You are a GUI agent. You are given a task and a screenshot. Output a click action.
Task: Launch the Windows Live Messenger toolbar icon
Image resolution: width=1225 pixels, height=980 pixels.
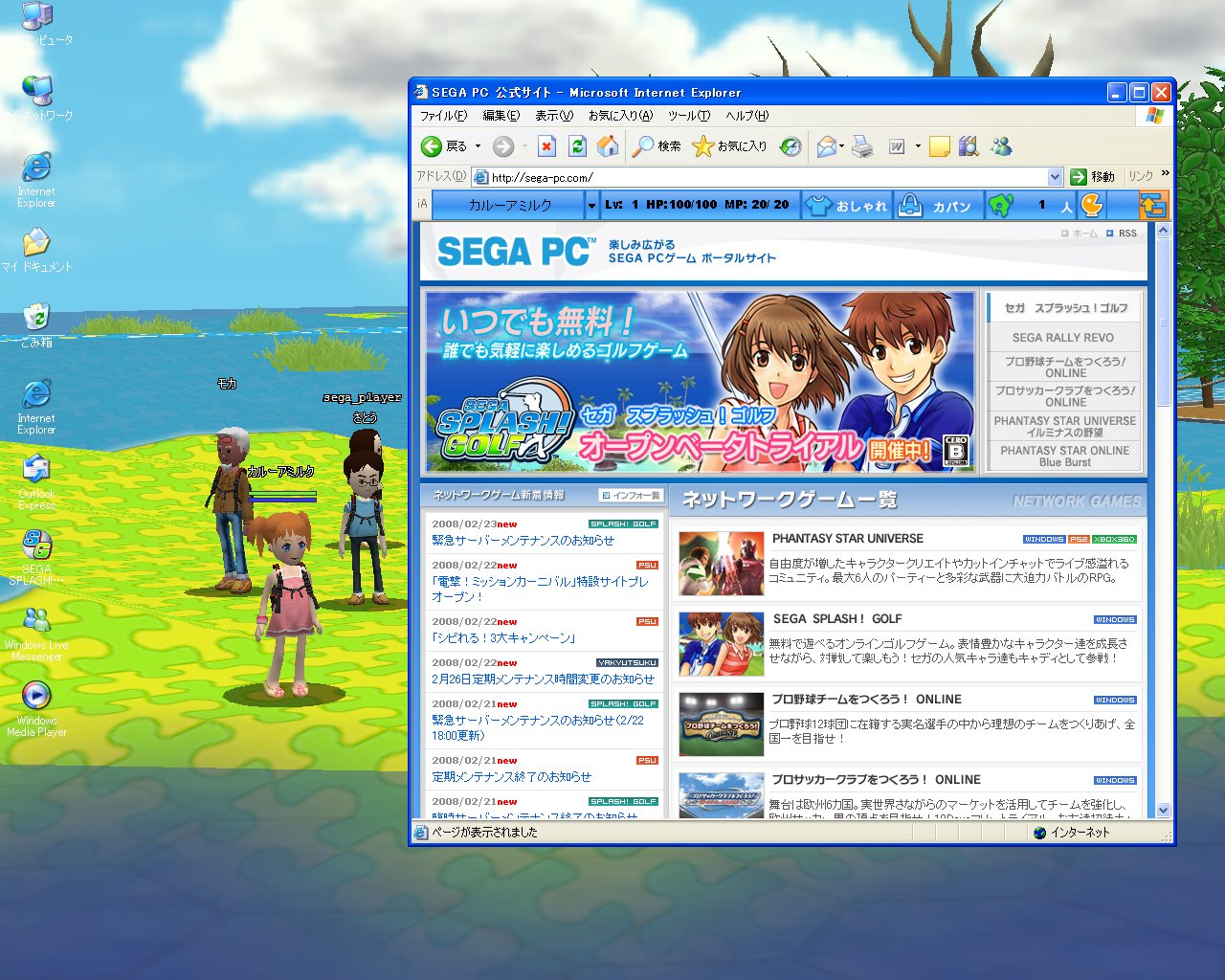pyautogui.click(x=1002, y=146)
